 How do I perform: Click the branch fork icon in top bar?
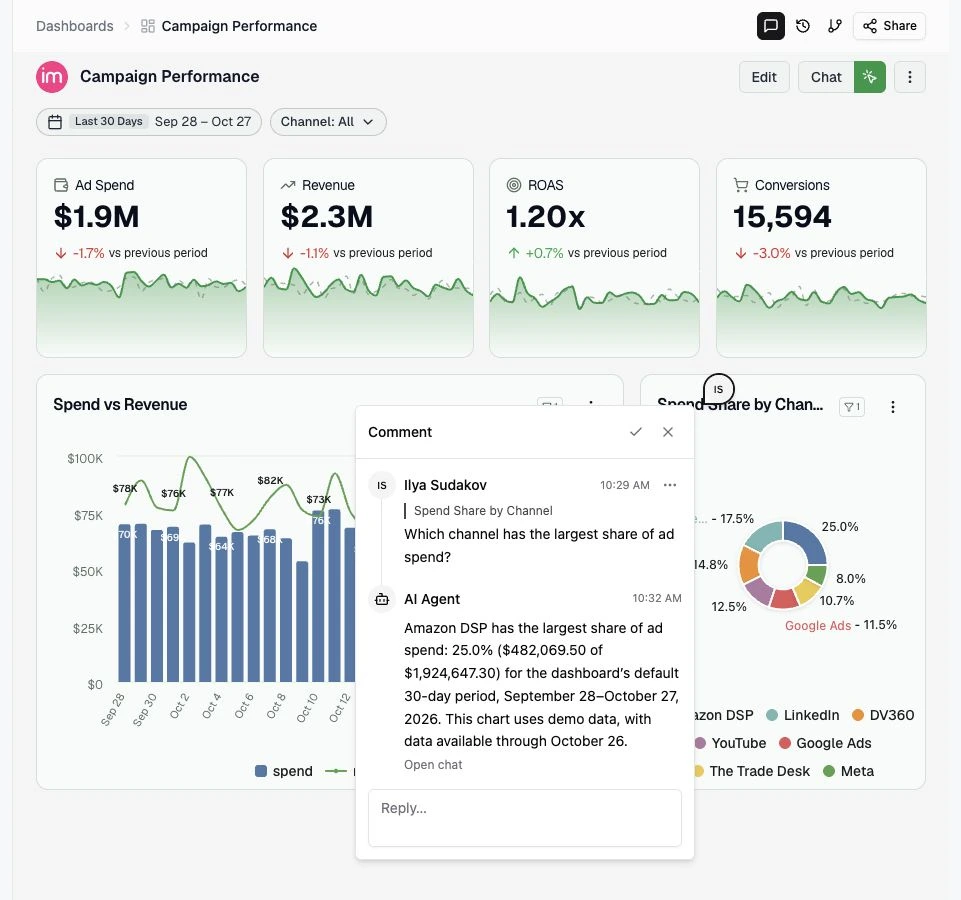pyautogui.click(x=834, y=26)
